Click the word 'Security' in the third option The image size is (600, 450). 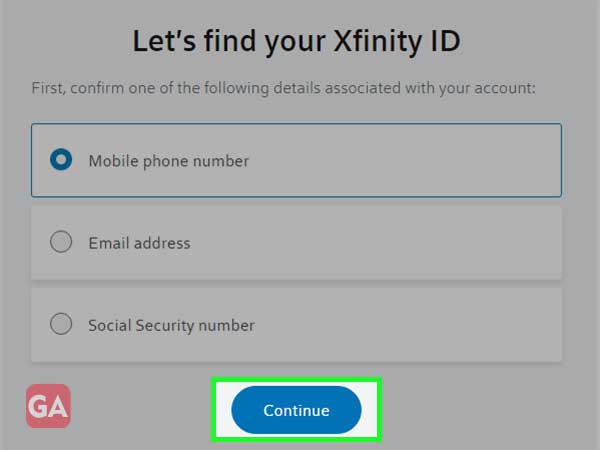coord(164,326)
